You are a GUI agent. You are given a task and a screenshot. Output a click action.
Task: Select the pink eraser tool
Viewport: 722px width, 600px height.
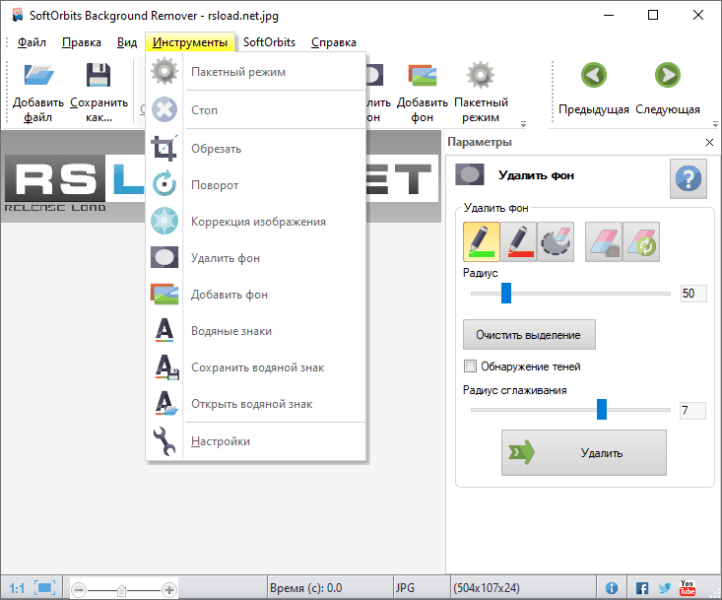click(x=604, y=242)
